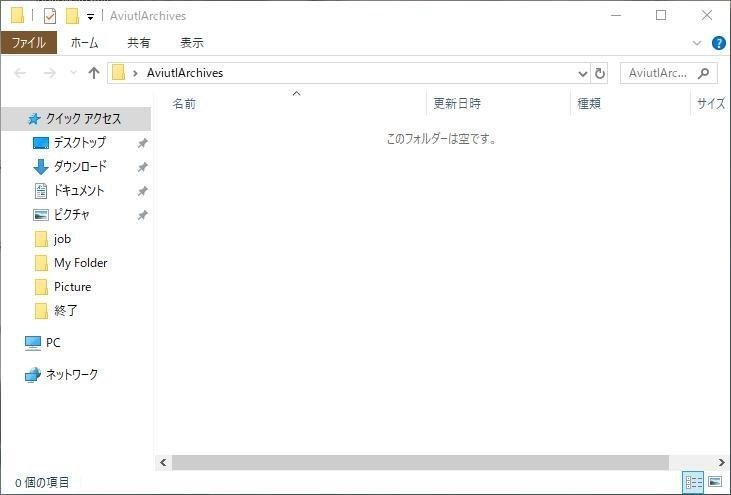The image size is (731, 495).
Task: Switch to large icons view in status bar
Action: [715, 481]
